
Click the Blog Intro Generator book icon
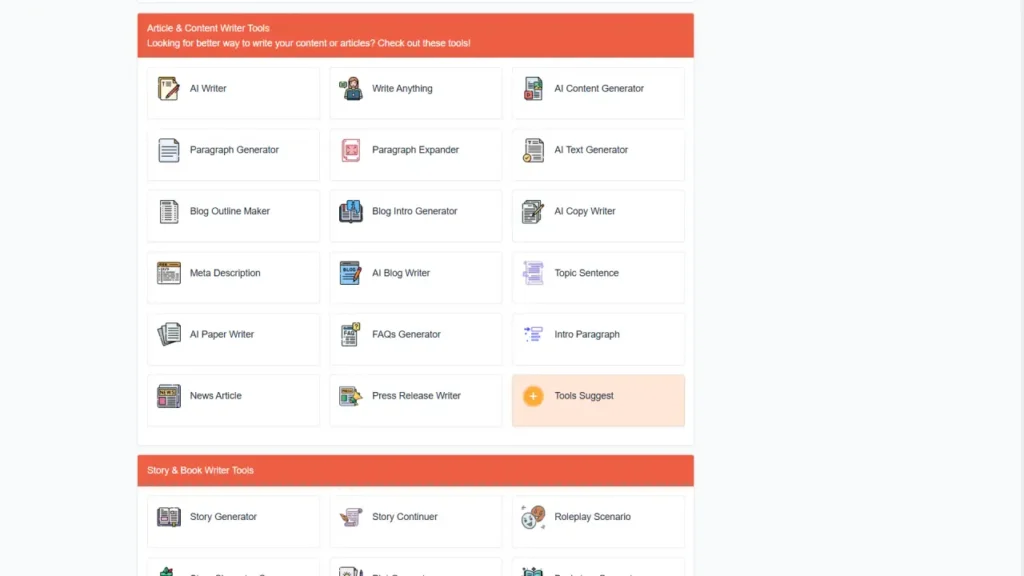point(351,212)
